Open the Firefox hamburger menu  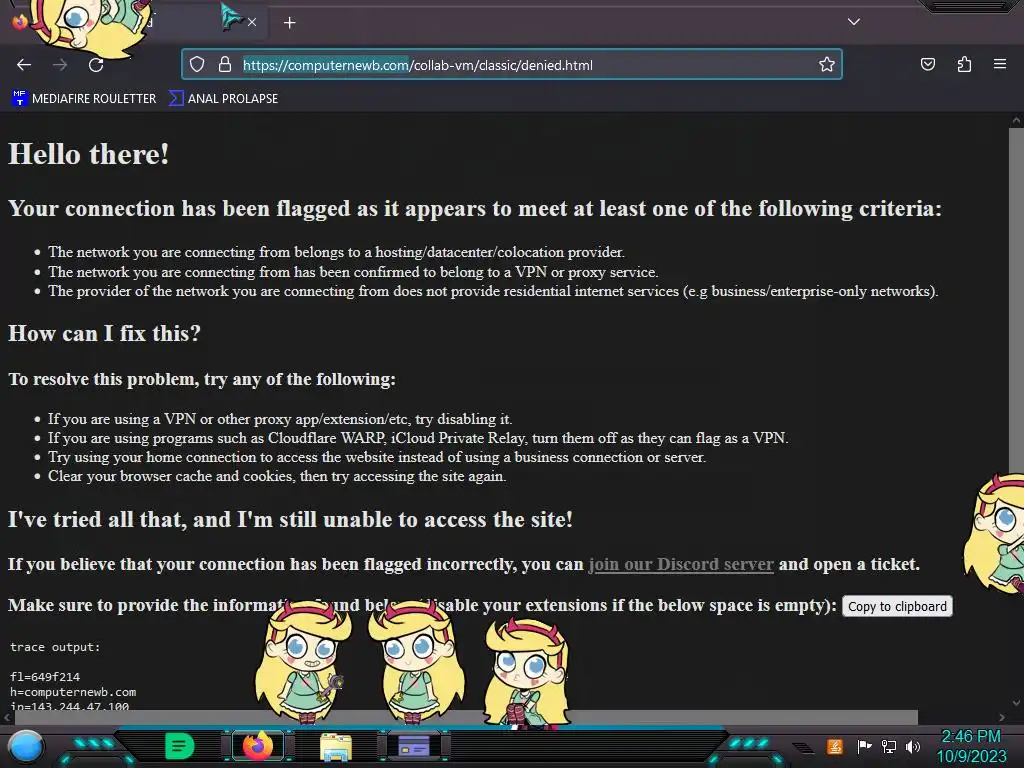[x=1000, y=64]
